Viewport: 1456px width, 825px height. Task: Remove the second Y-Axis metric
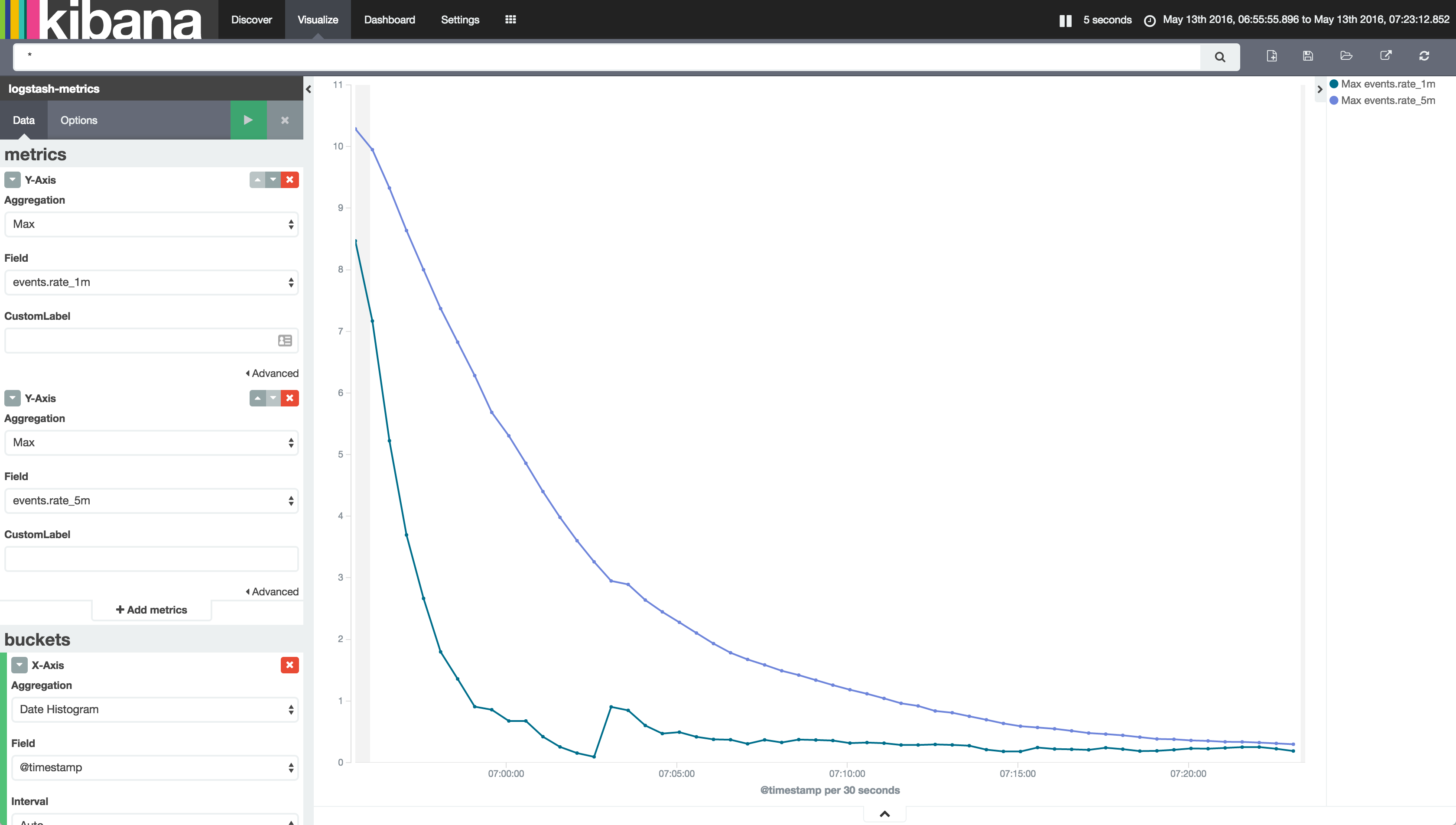pyautogui.click(x=289, y=398)
